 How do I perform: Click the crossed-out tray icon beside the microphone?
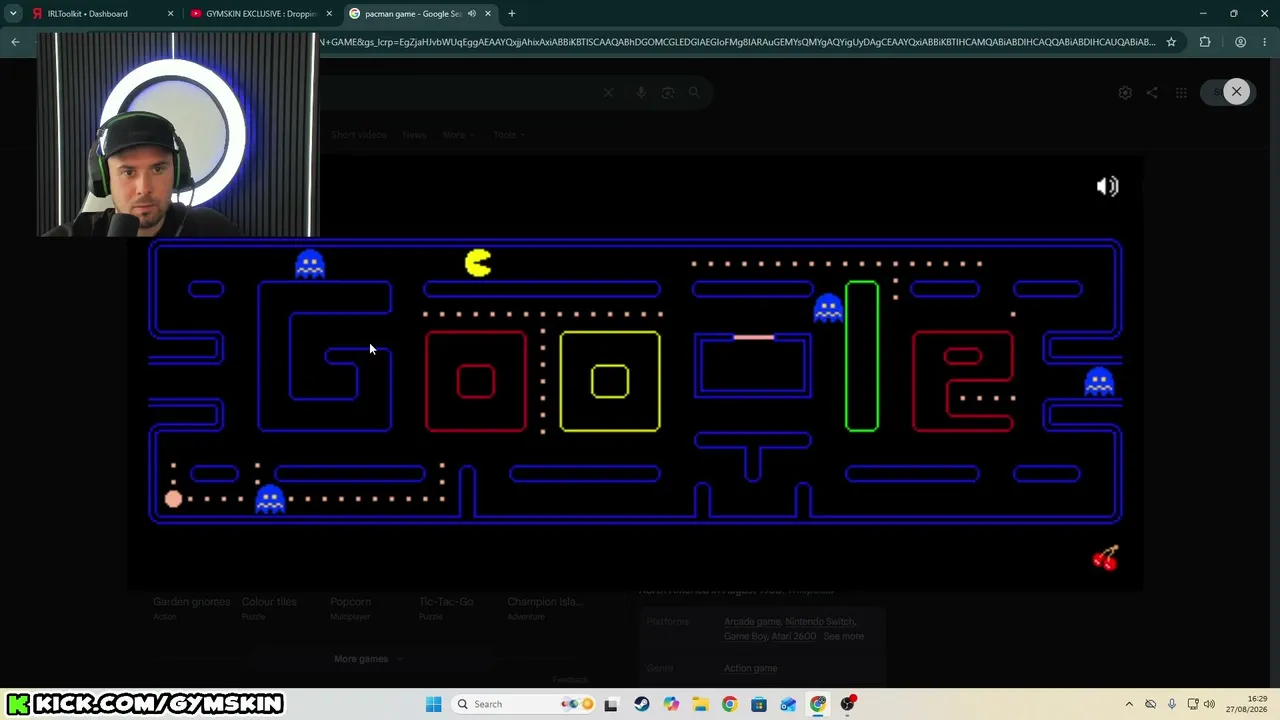[x=1150, y=704]
